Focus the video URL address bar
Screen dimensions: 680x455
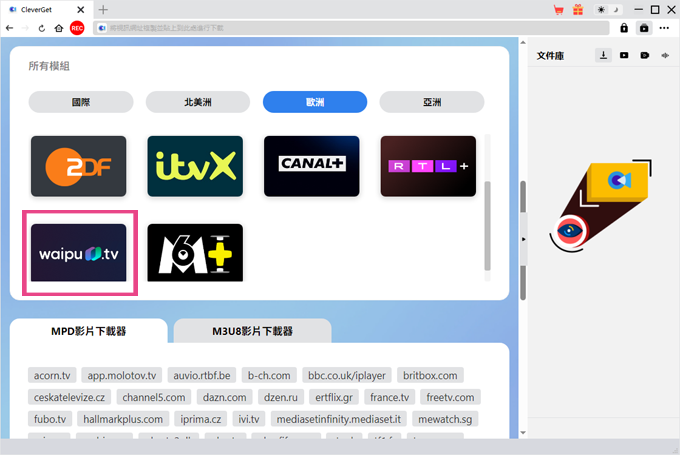click(x=351, y=28)
